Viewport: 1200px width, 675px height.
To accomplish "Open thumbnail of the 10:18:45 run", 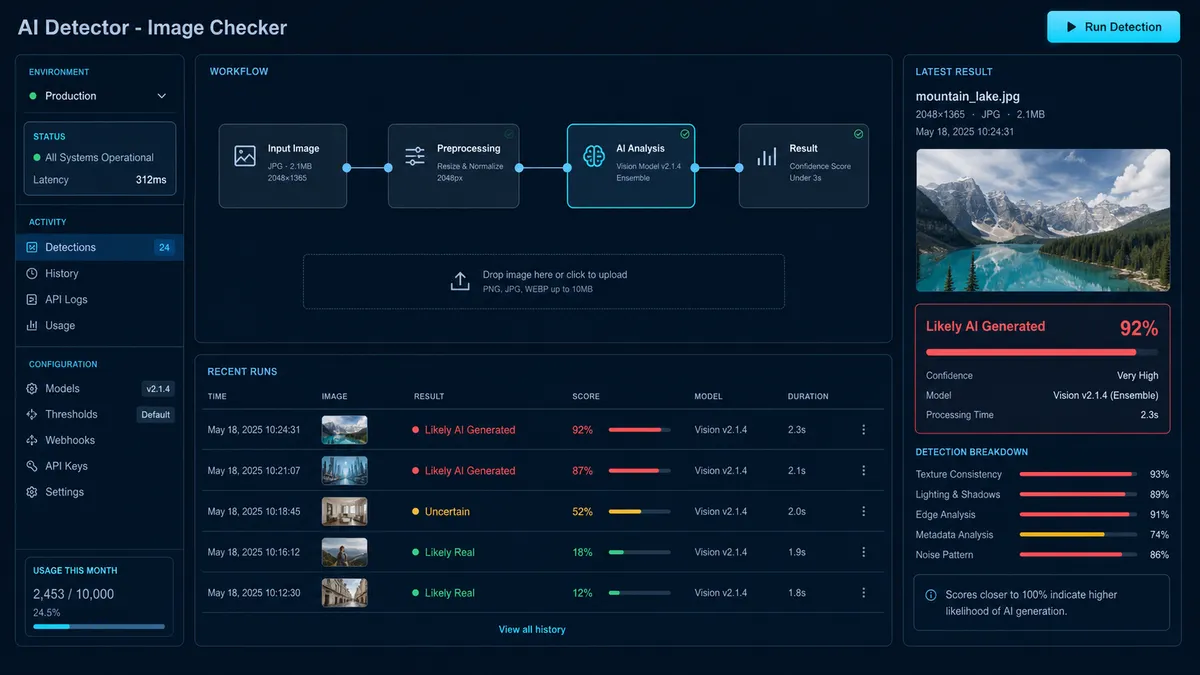I will click(344, 511).
